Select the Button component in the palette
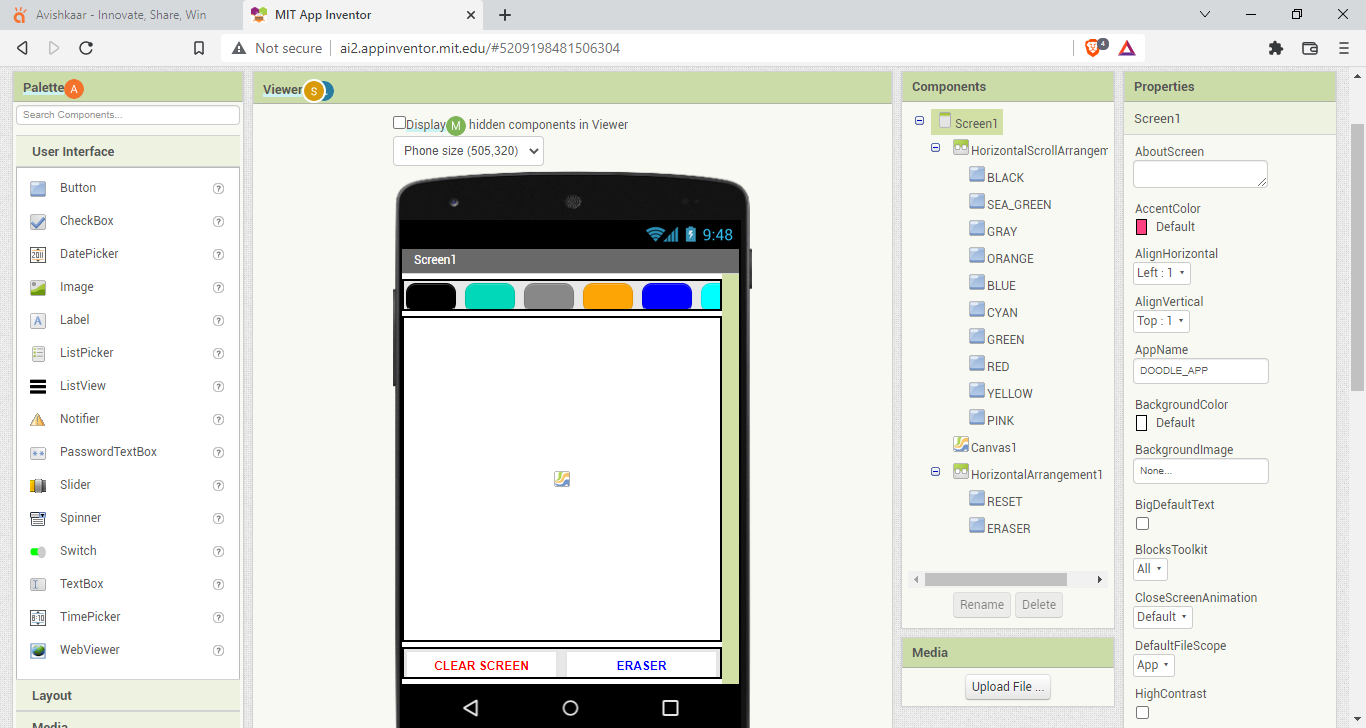The width and height of the screenshot is (1366, 728). pos(37,187)
